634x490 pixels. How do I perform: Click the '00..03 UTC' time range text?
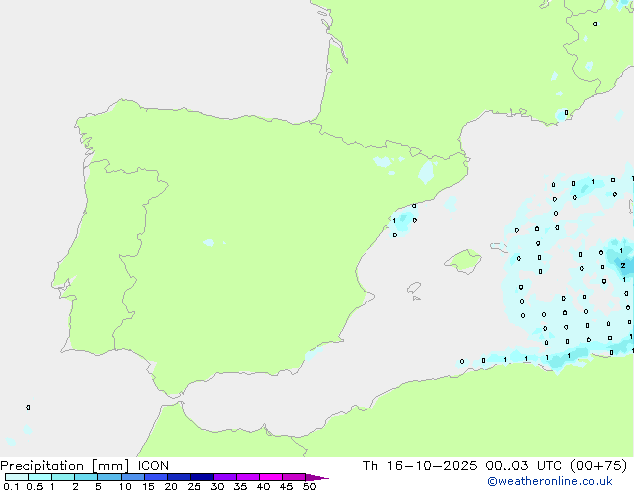(524, 466)
